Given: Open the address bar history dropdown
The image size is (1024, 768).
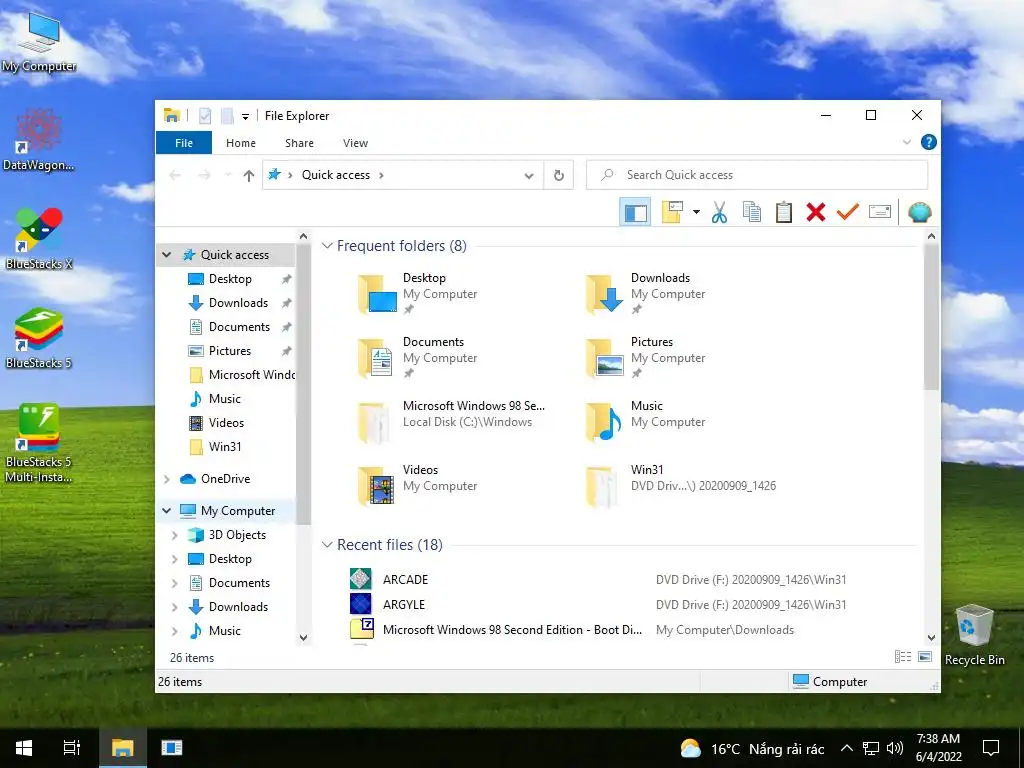Looking at the screenshot, I should (529, 176).
